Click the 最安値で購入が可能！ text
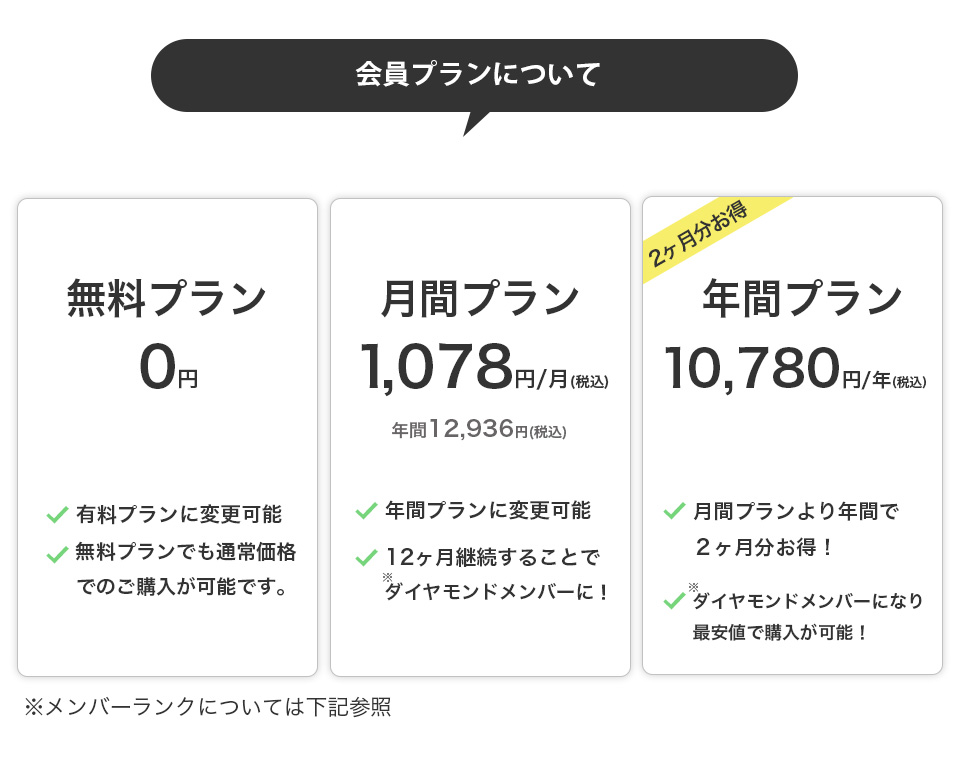Viewport: 960px width, 781px height. (780, 633)
